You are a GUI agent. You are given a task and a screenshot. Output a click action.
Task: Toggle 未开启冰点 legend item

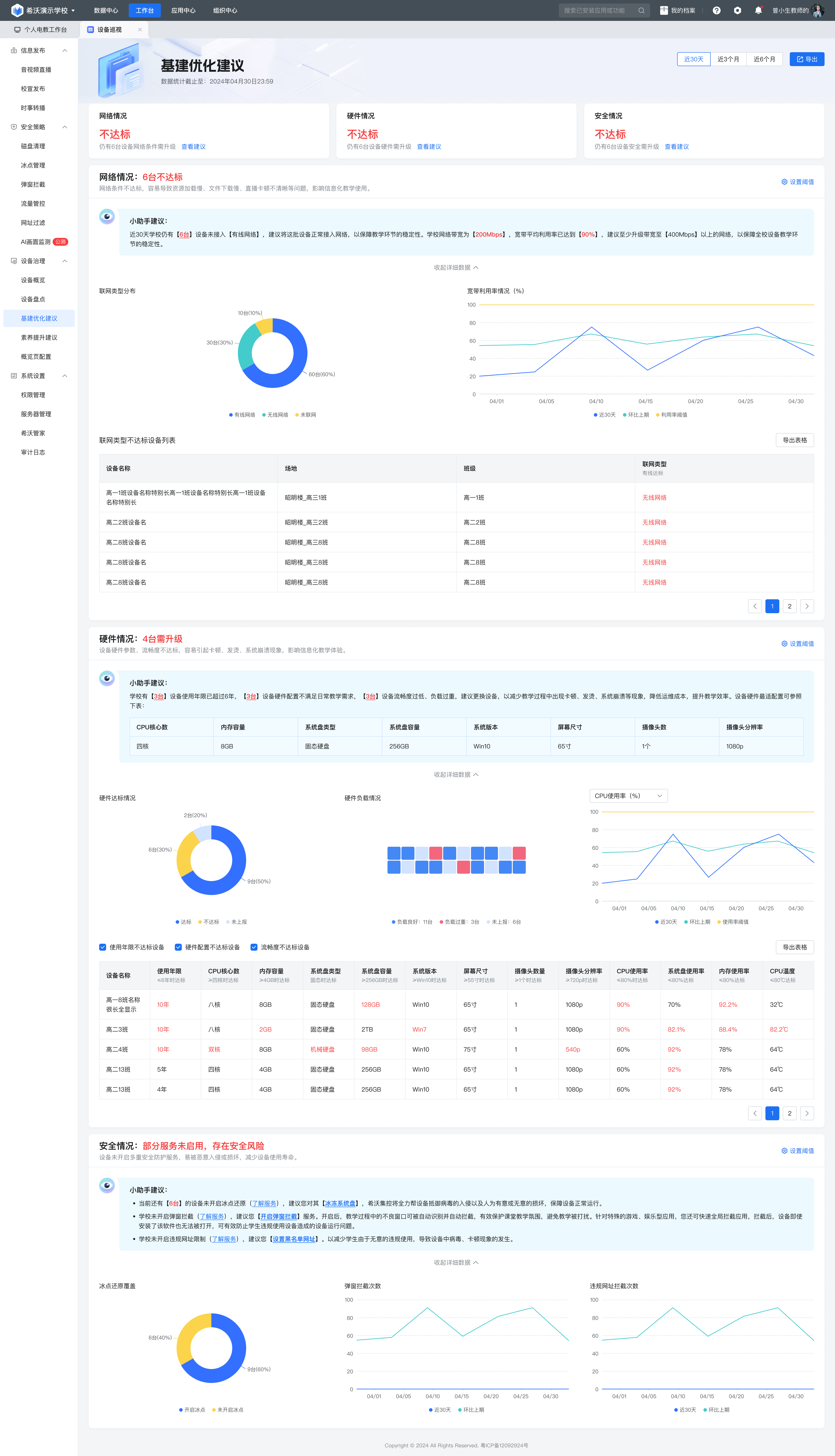click(x=228, y=1409)
